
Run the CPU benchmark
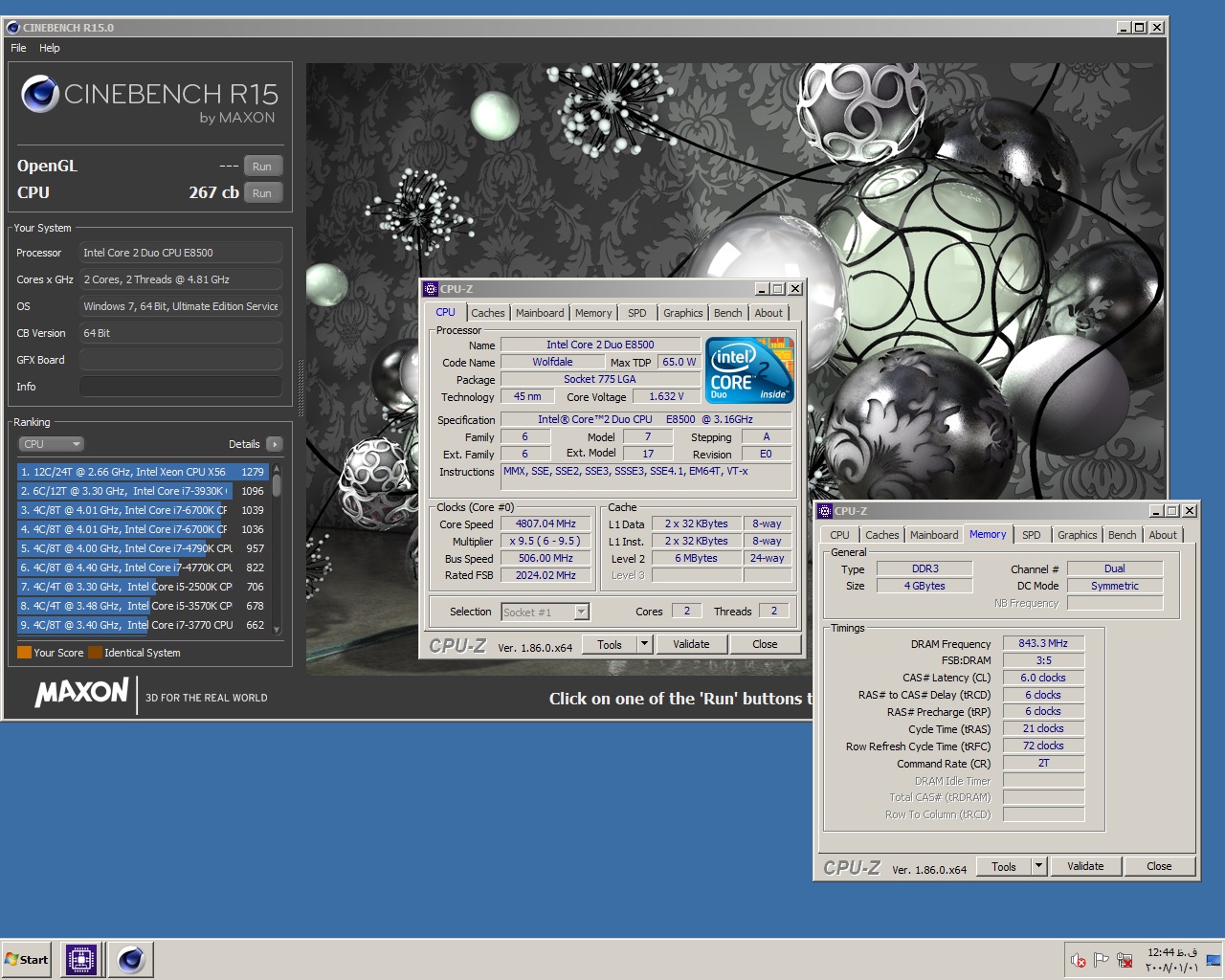pyautogui.click(x=262, y=193)
